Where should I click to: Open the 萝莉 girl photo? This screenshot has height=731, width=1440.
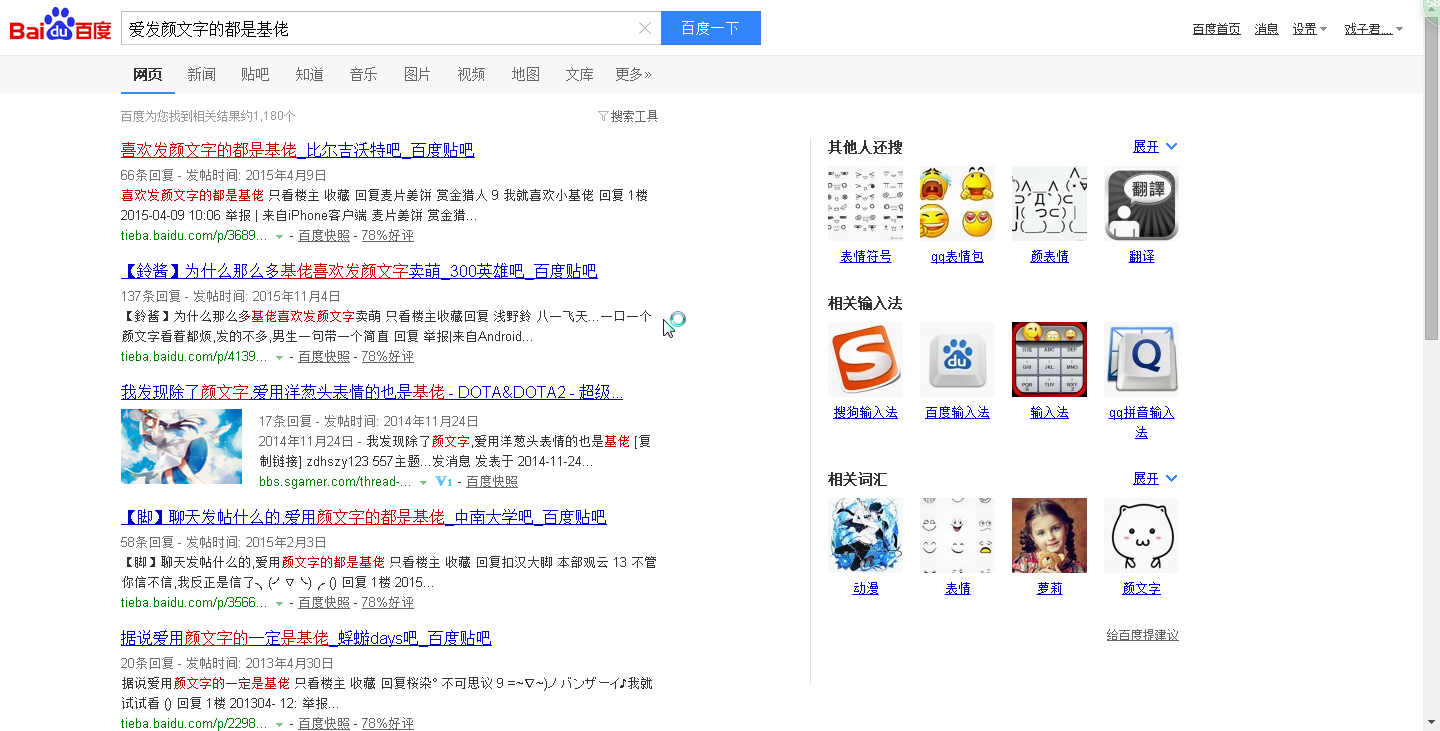coord(1049,535)
